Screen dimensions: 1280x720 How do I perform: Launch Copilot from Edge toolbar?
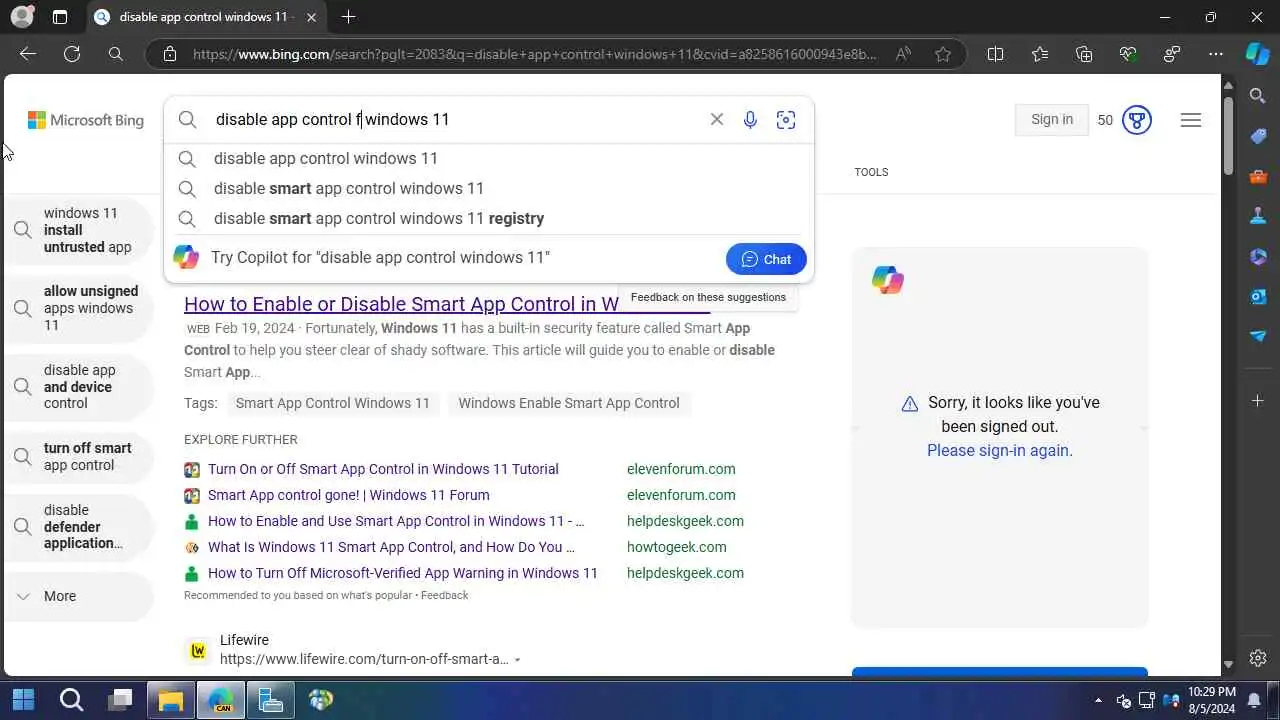[1257, 54]
